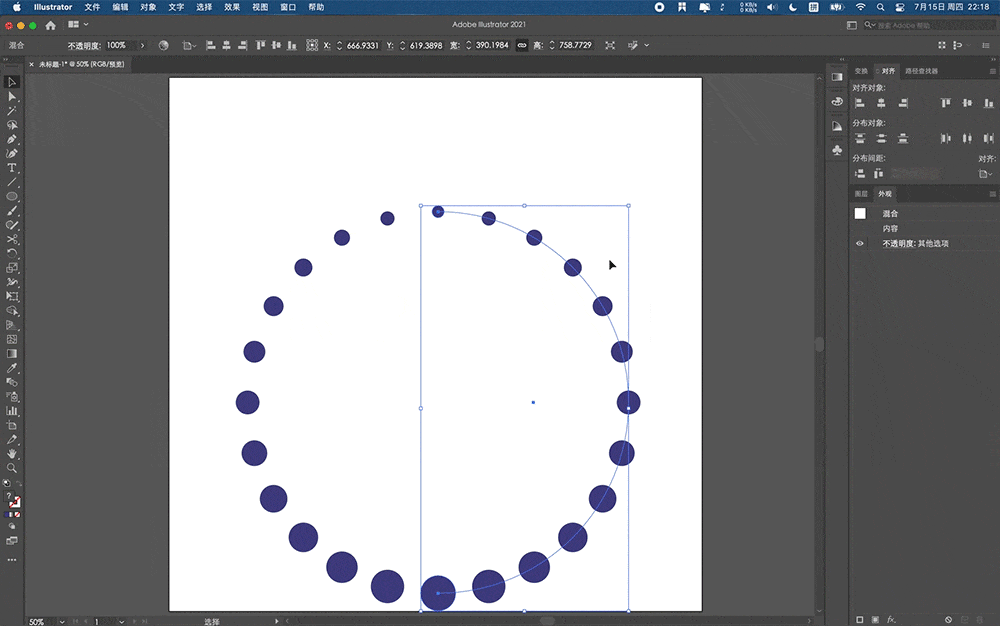This screenshot has width=1000, height=626.
Task: Select the Gradient tool
Action: tap(11, 354)
